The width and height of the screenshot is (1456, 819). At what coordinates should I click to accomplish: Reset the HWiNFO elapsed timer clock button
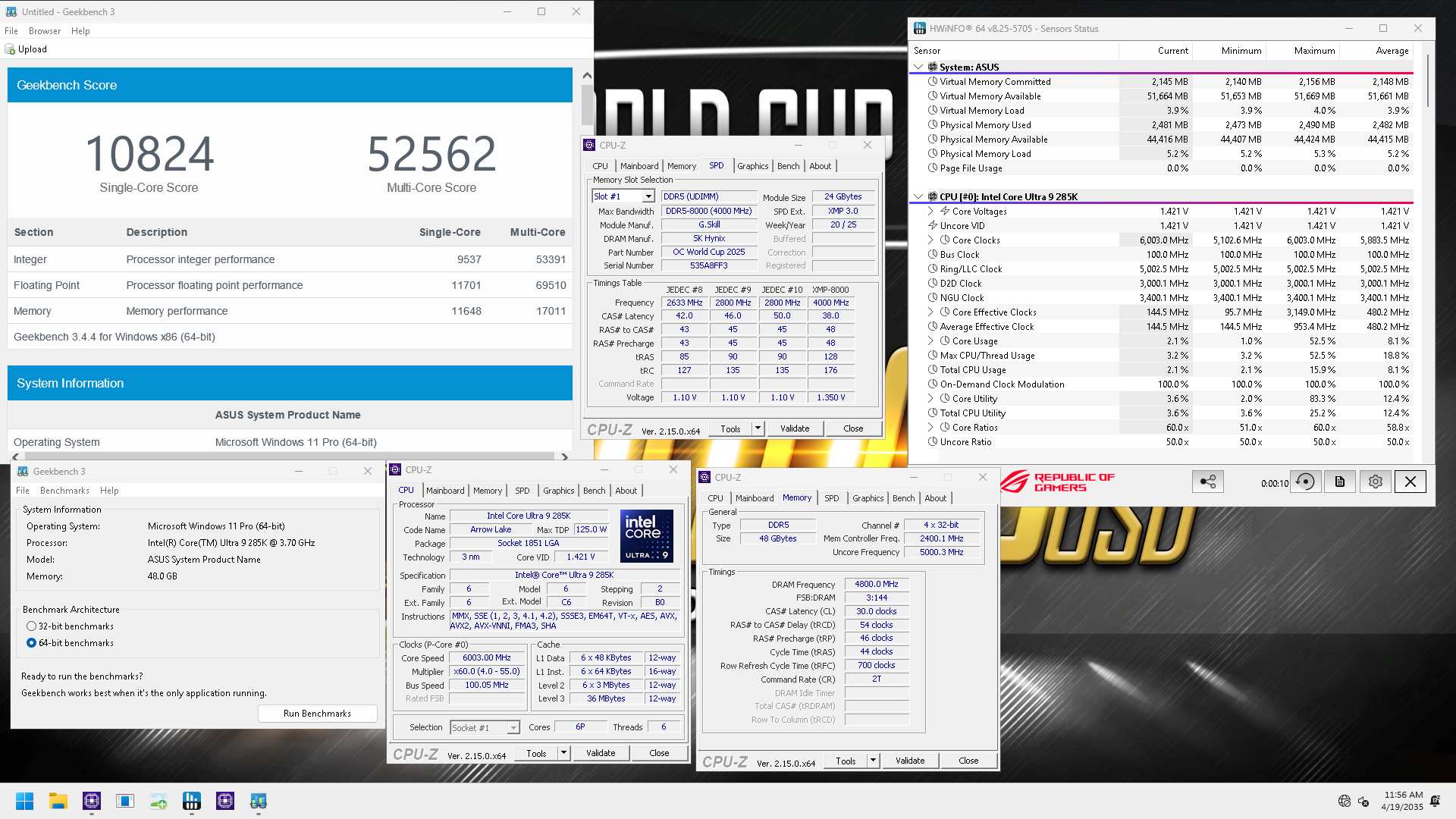[x=1305, y=482]
